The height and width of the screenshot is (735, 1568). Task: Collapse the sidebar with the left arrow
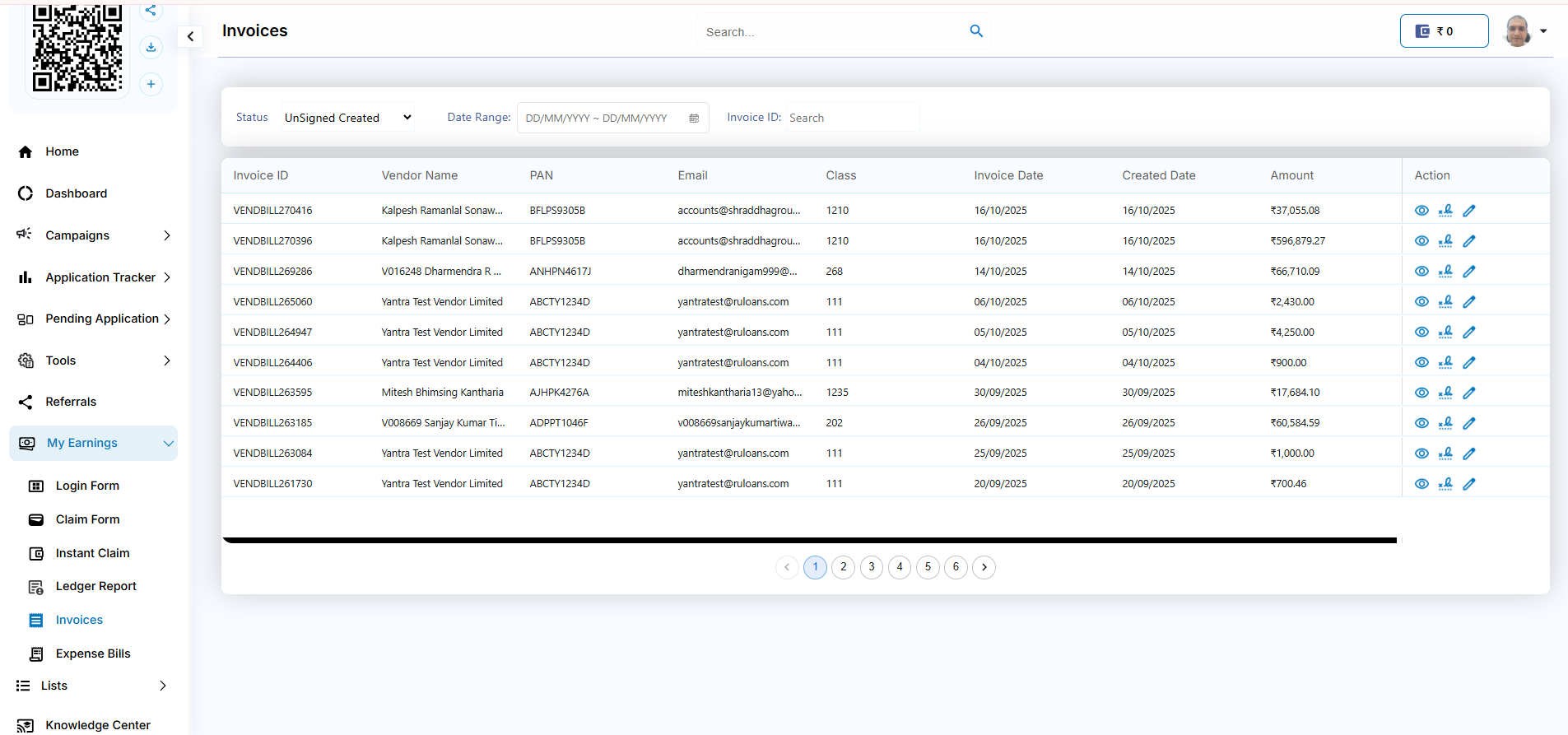tap(190, 36)
